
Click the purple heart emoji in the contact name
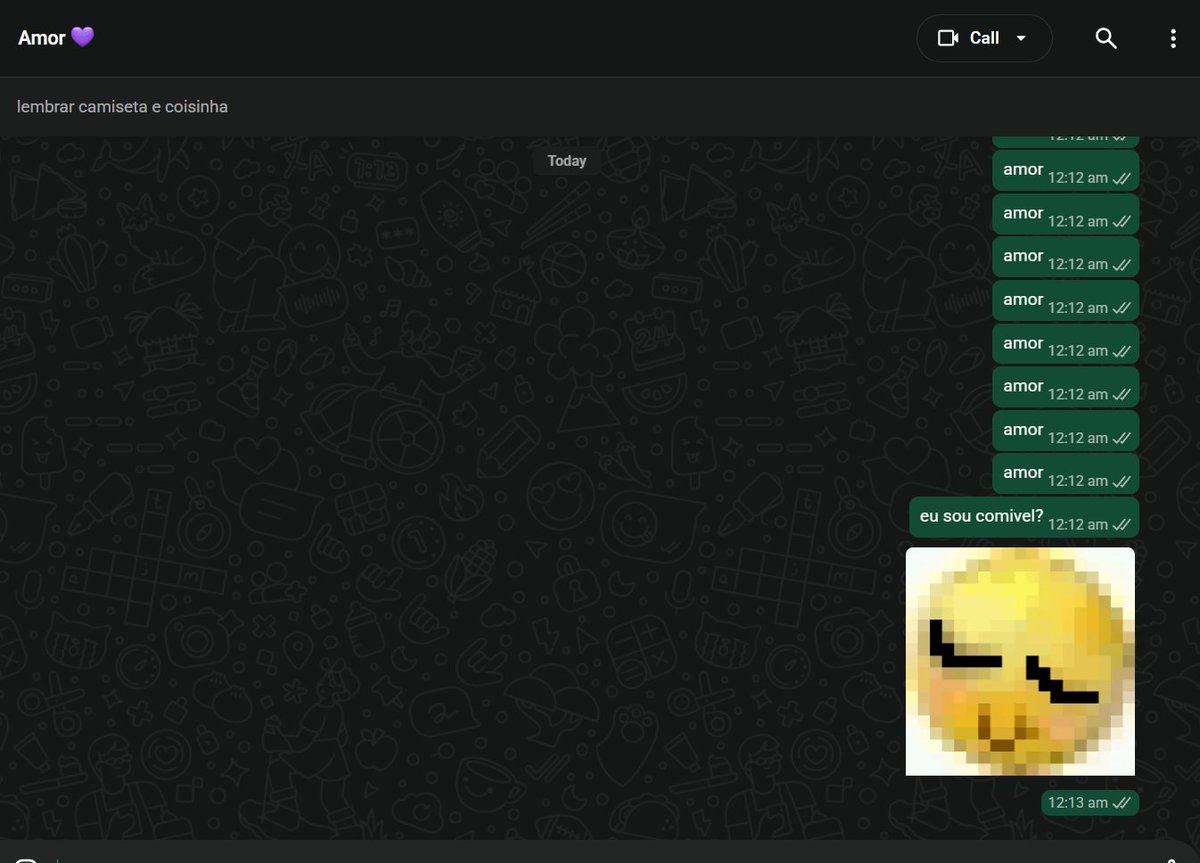click(83, 38)
